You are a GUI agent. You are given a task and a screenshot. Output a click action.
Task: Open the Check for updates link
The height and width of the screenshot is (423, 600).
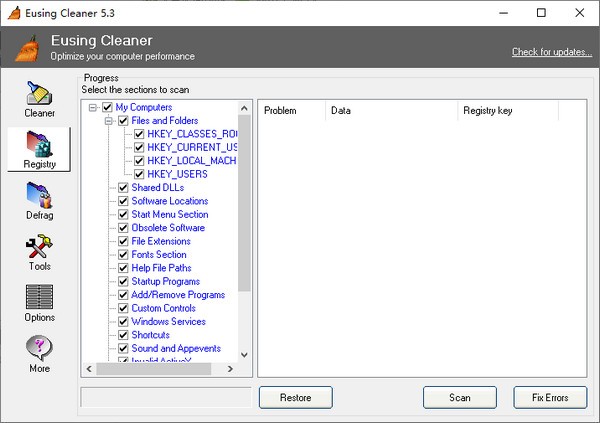click(552, 52)
